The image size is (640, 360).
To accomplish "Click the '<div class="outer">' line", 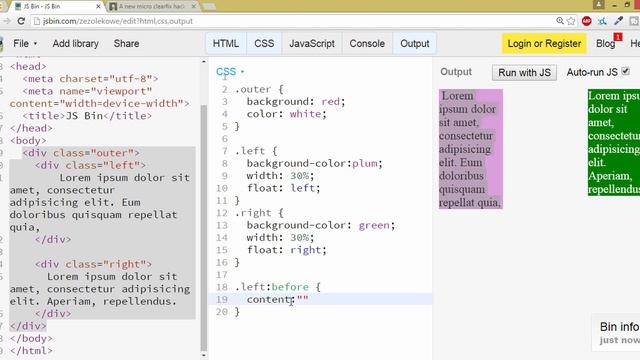I will pos(81,153).
